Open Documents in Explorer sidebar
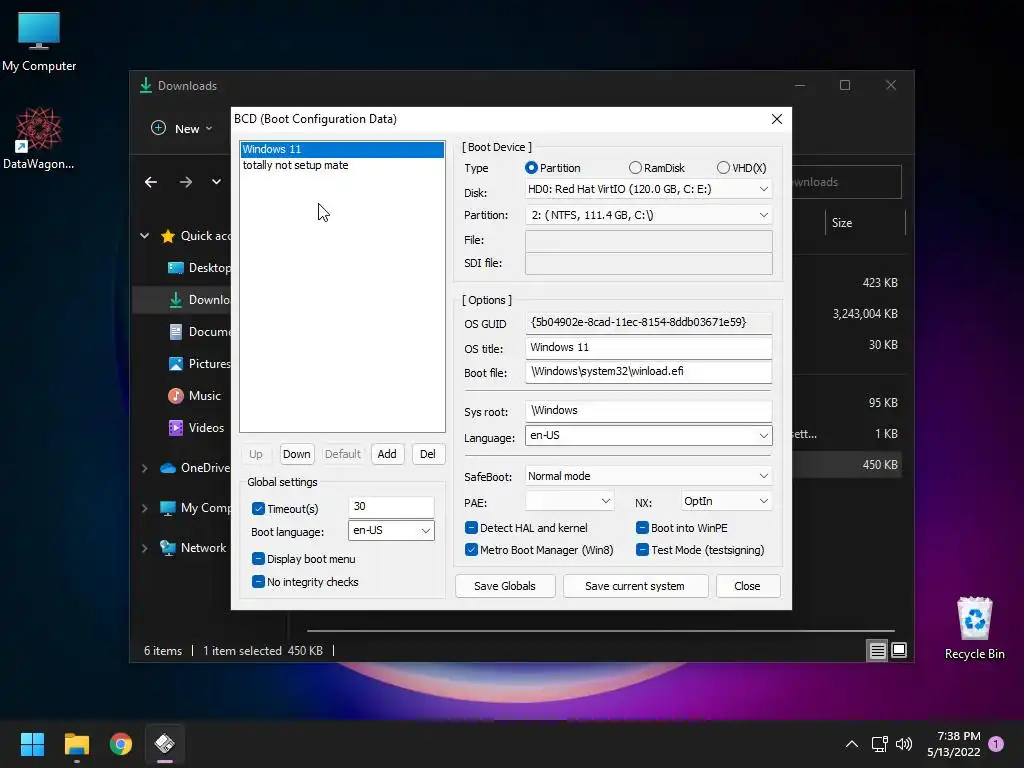Screen dimensions: 1024x768 coord(199,332)
